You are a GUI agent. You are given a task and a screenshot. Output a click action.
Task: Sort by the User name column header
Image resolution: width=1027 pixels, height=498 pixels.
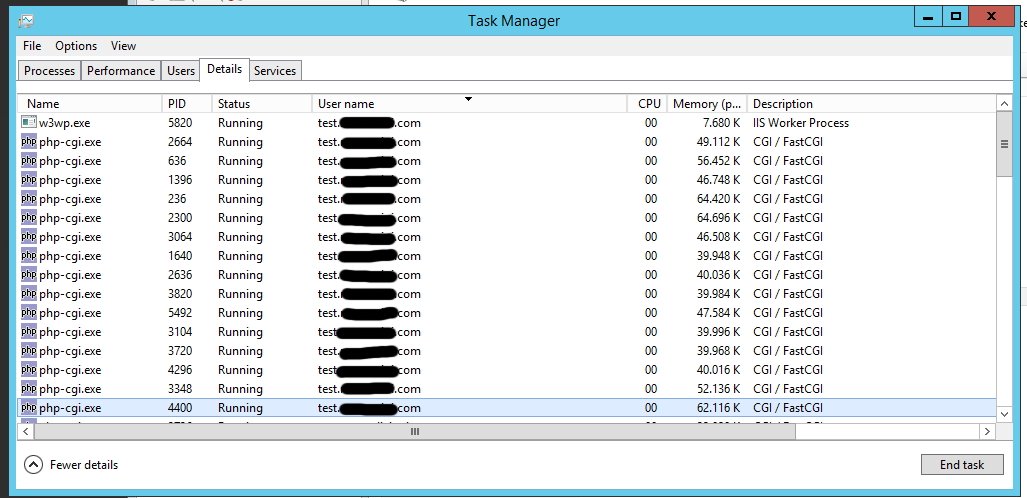[x=470, y=104]
